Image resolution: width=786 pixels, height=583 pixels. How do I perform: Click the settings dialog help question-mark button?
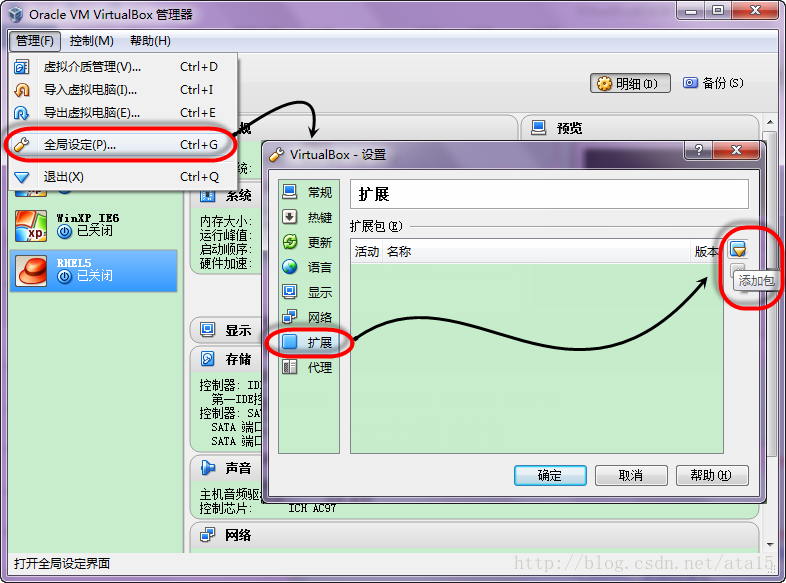[699, 150]
